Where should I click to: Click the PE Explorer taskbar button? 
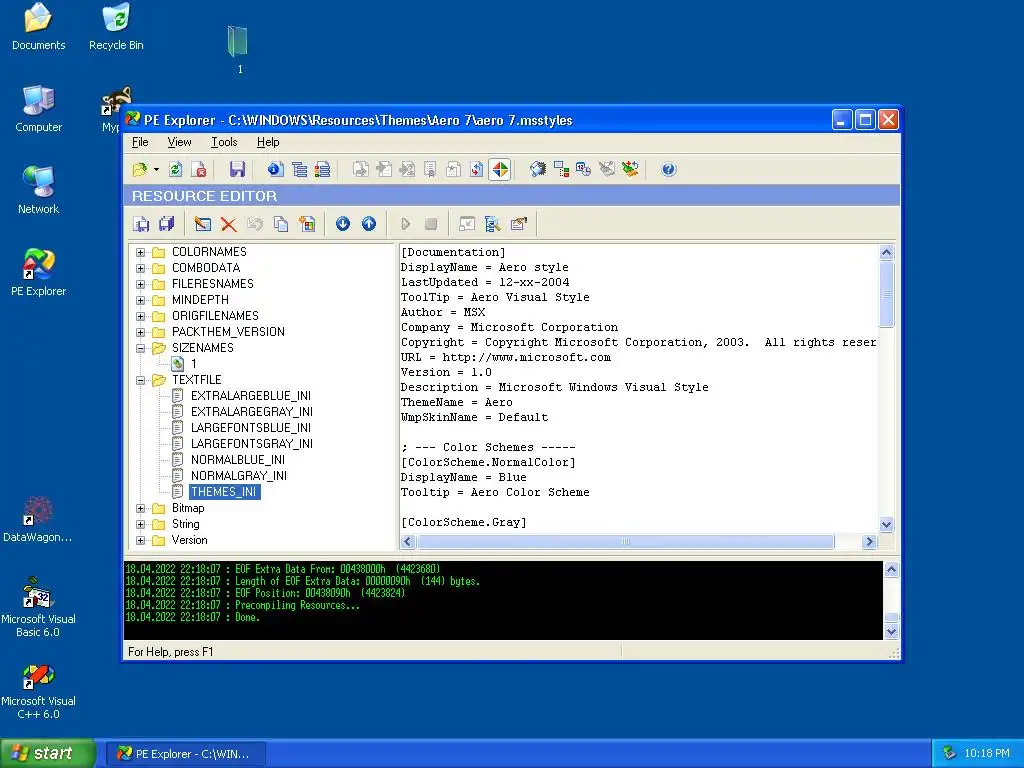pyautogui.click(x=185, y=754)
